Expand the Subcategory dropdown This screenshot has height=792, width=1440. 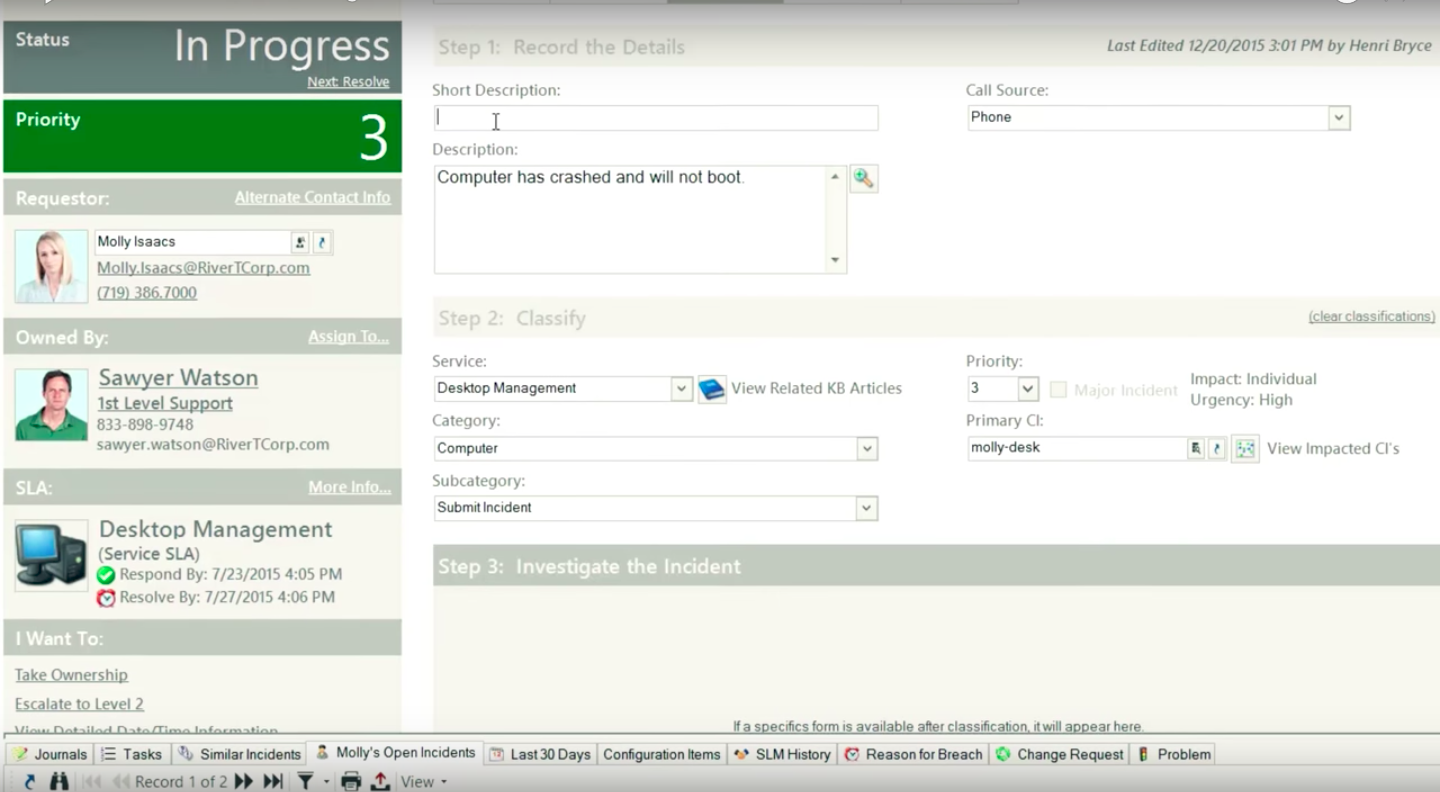(x=868, y=508)
